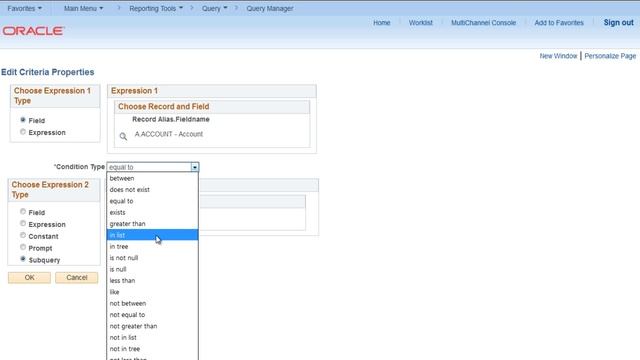Click the OK button
This screenshot has height=360, width=640.
point(29,278)
